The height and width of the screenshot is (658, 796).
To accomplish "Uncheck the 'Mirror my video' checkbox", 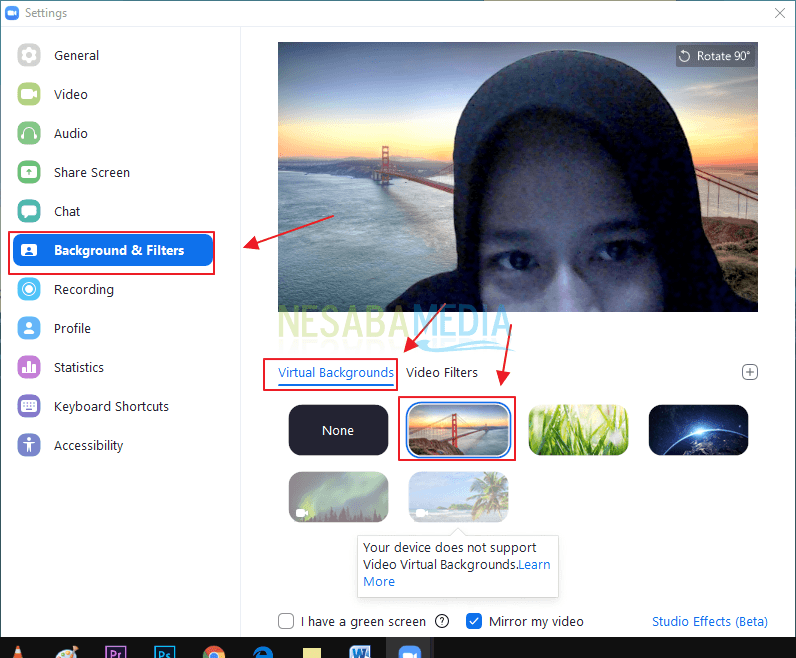I will (x=474, y=621).
